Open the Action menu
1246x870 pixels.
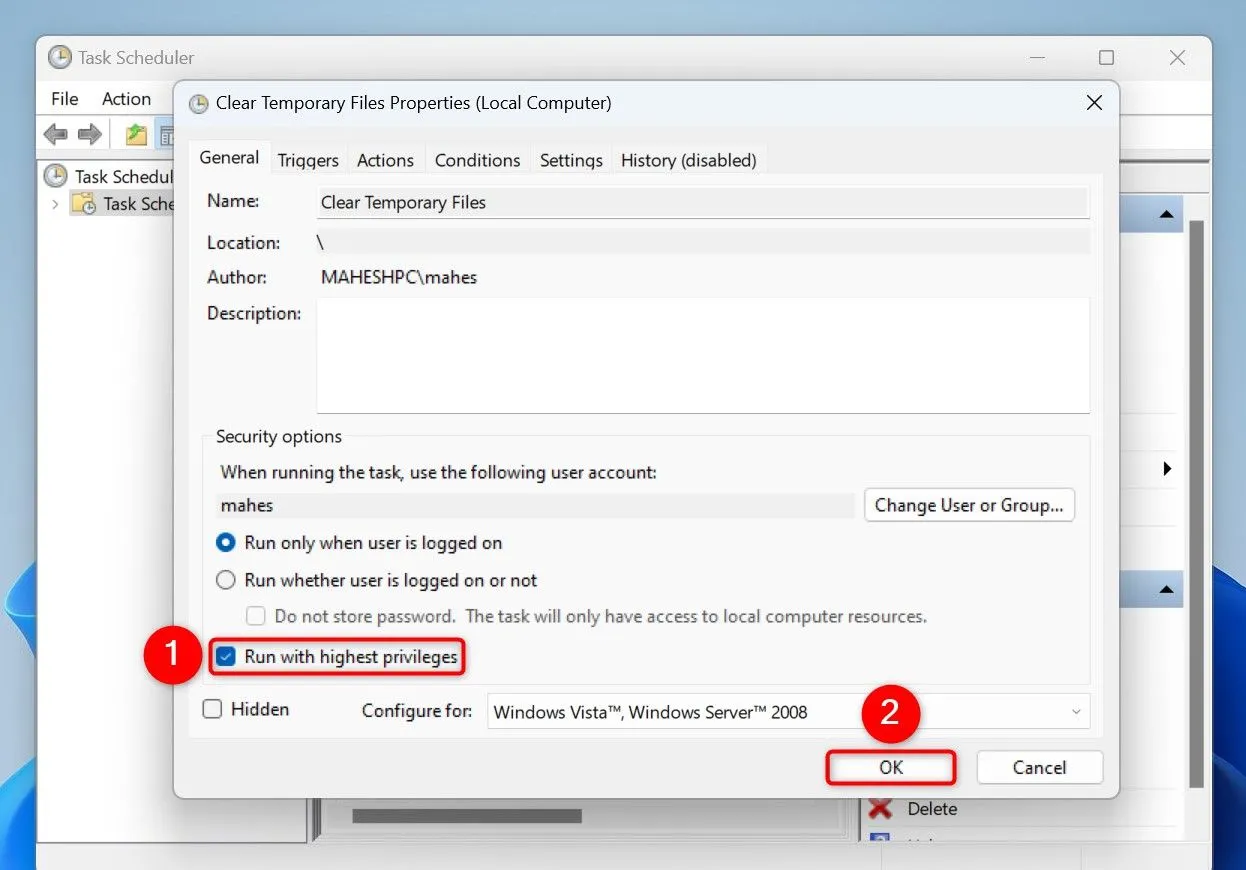(126, 98)
